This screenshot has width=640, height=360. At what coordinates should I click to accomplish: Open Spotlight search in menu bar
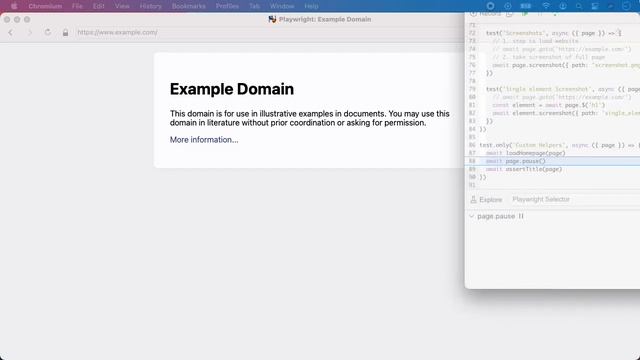(579, 6)
